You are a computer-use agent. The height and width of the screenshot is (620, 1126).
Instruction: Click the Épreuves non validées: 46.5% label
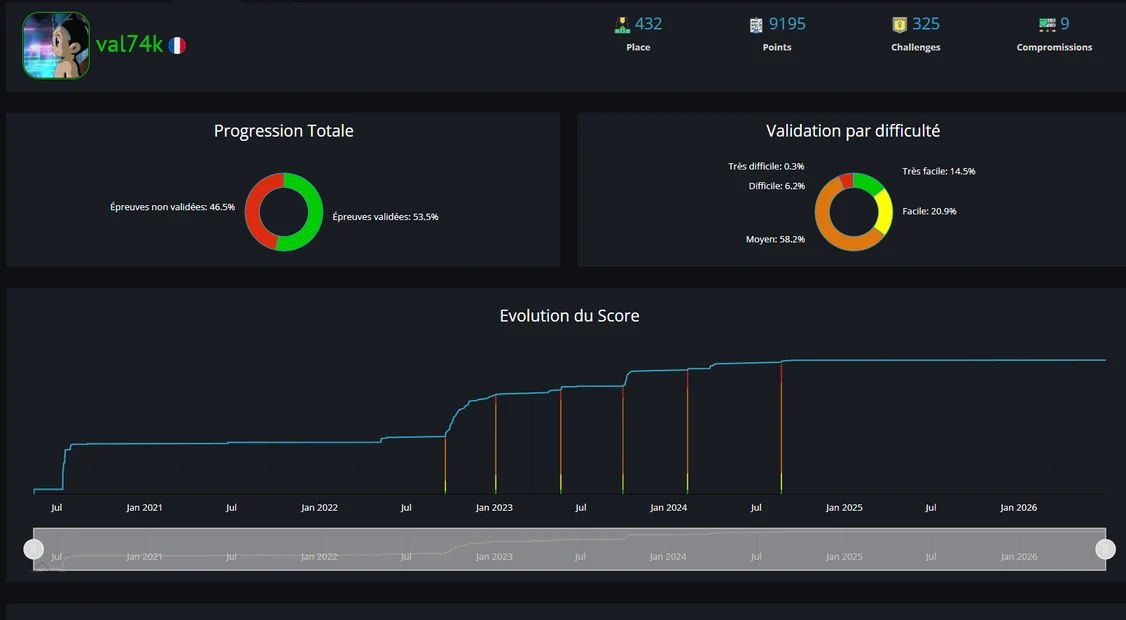click(172, 207)
